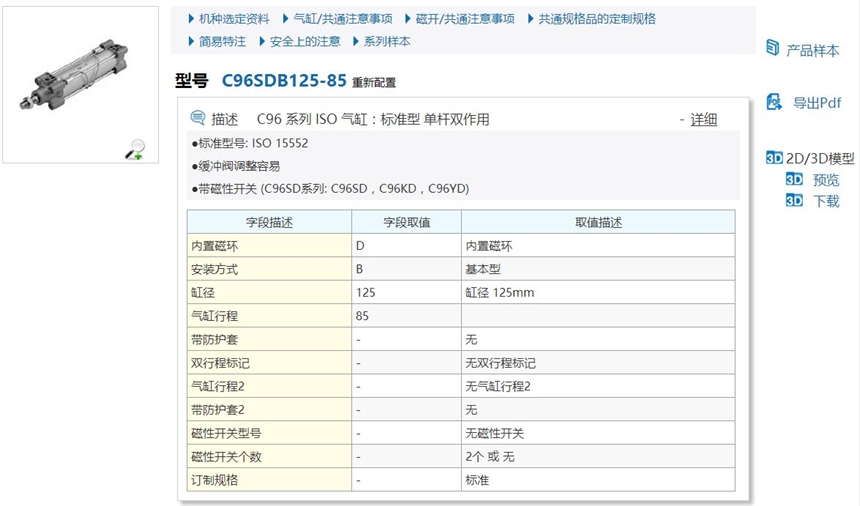This screenshot has height=506, width=860.
Task: Click the 预览 preview link
Action: (826, 180)
